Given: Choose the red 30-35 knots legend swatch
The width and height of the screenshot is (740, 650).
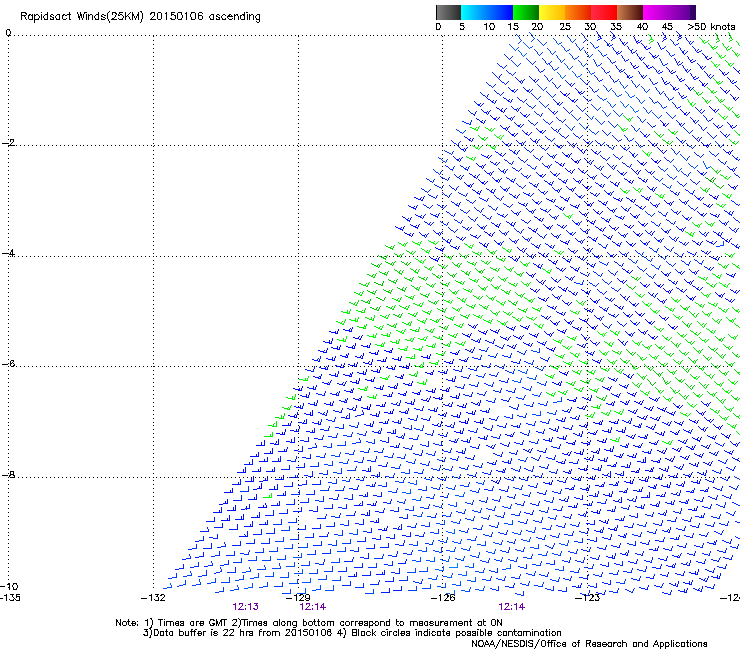Looking at the screenshot, I should pos(604,12).
